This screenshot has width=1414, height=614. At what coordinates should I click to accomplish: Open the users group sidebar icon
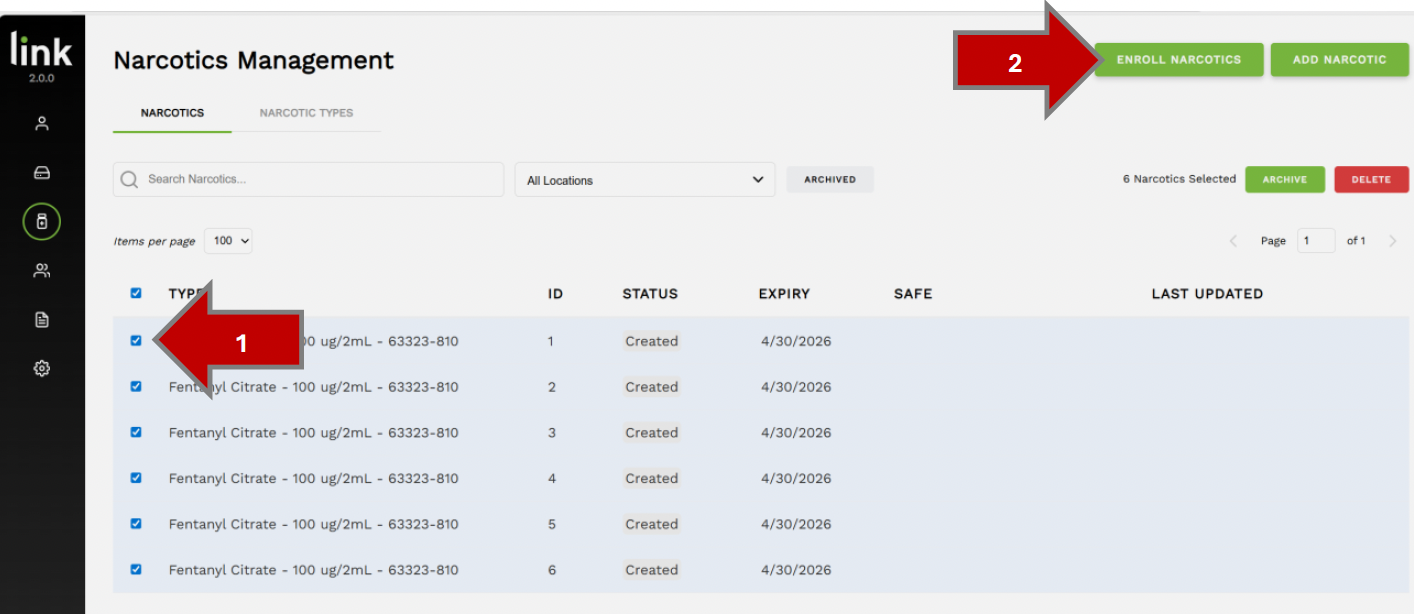pyautogui.click(x=42, y=271)
